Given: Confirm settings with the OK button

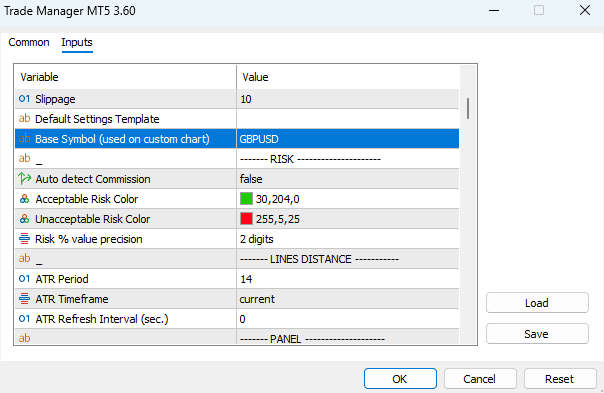Looking at the screenshot, I should (400, 379).
